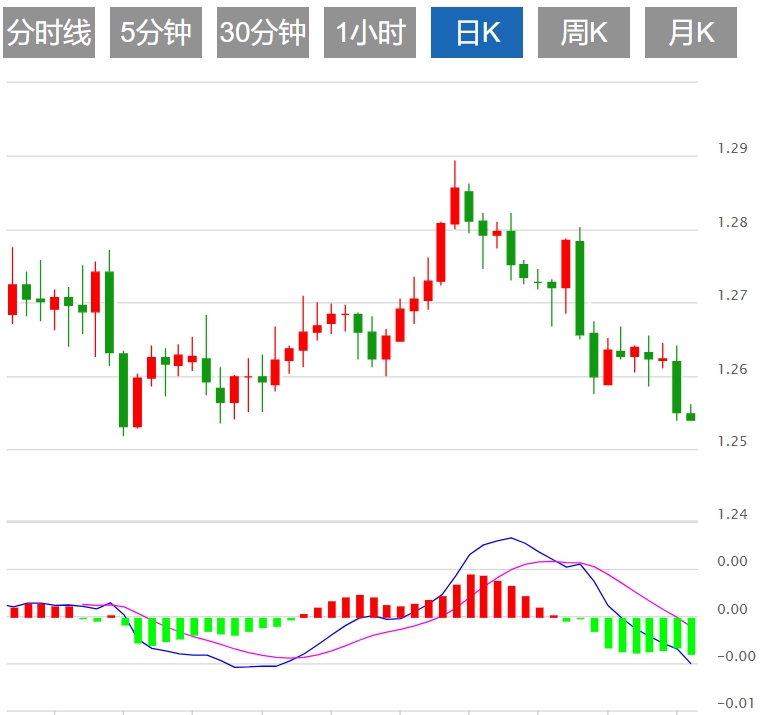
Task: Click the 1.26 price axis label
Action: [732, 369]
